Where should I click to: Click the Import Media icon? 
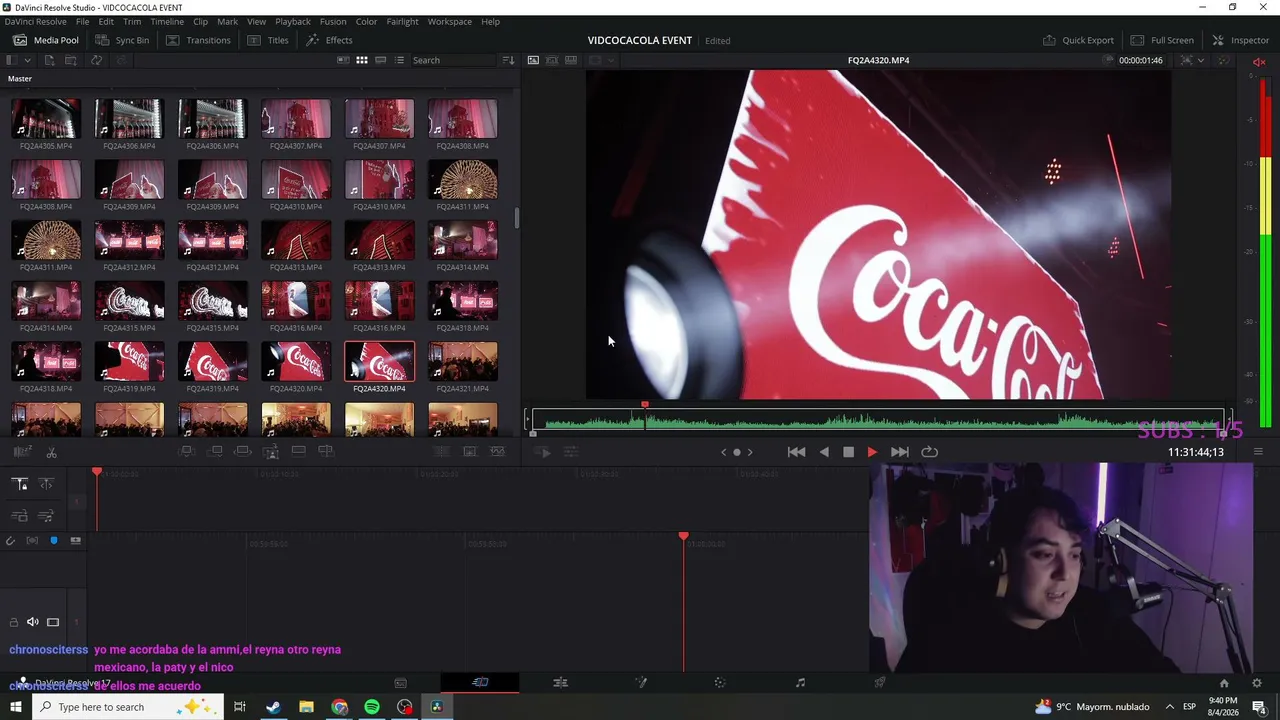[49, 60]
